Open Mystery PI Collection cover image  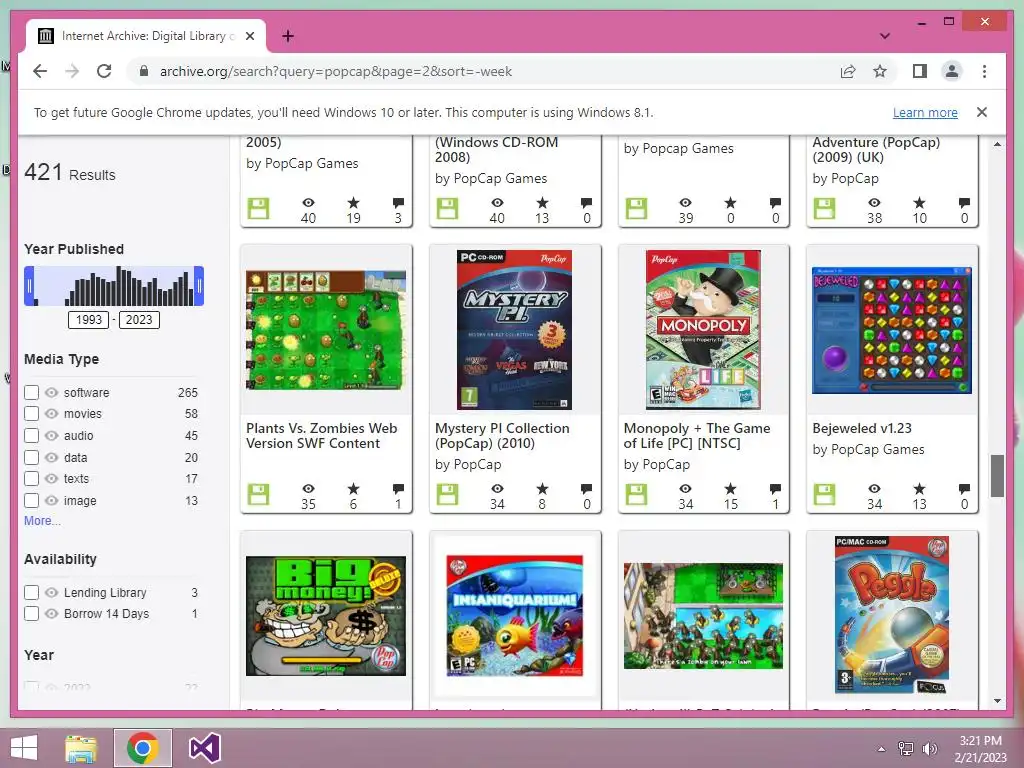(x=515, y=330)
